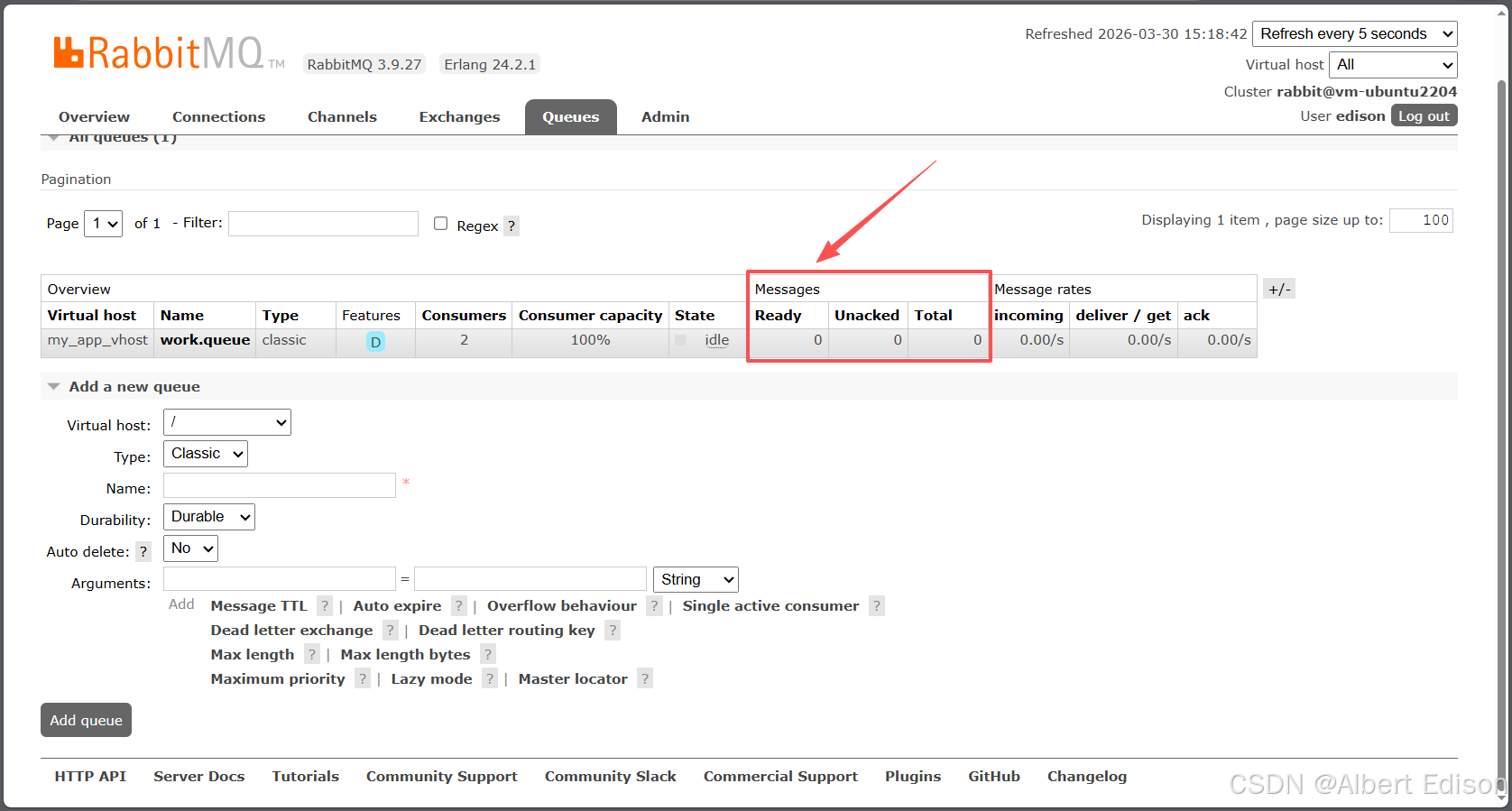This screenshot has width=1512, height=811.
Task: Click the Log out button
Action: coord(1424,115)
